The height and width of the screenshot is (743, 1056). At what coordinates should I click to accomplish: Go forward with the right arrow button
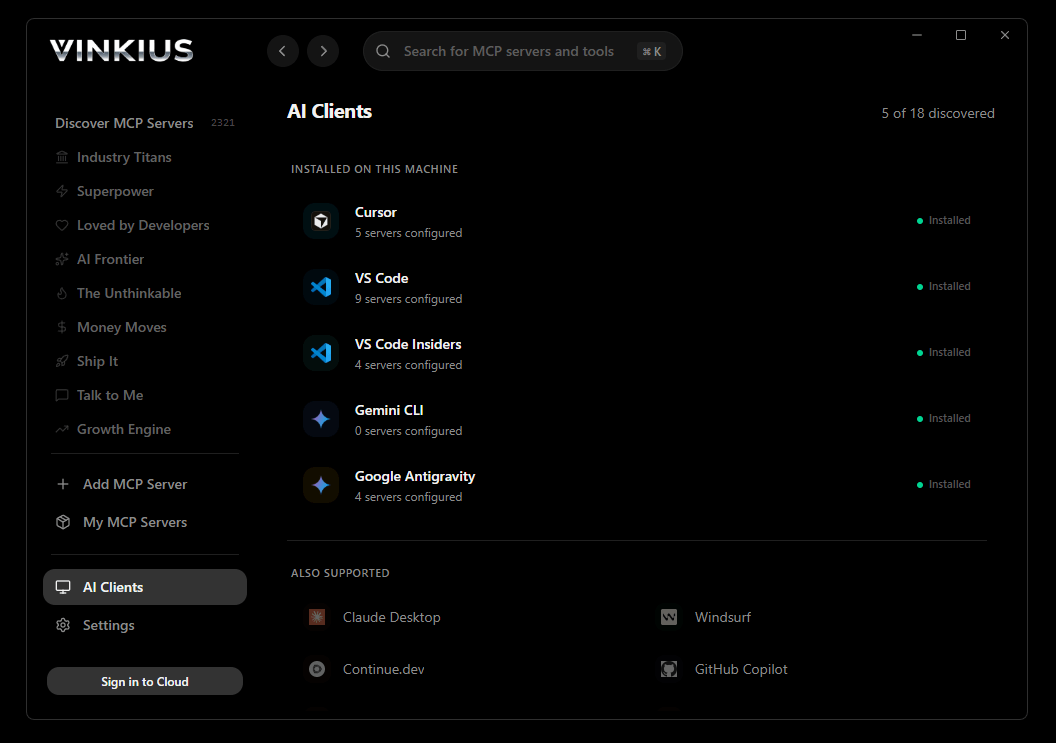[323, 51]
